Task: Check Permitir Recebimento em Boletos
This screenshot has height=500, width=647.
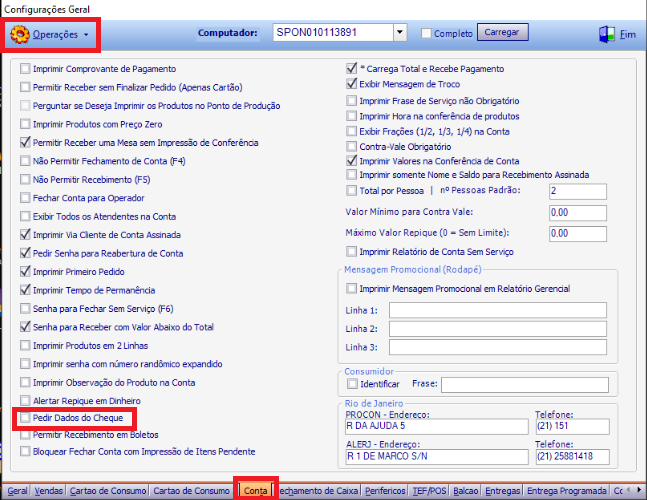Action: pos(25,434)
